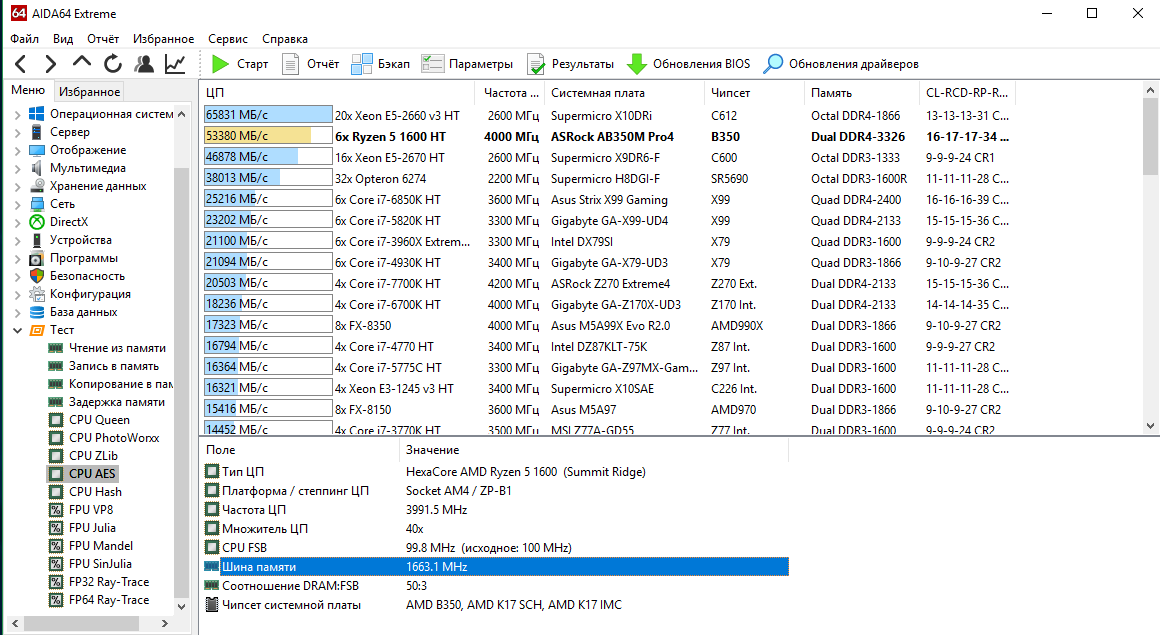This screenshot has width=1160, height=635.
Task: Expand the Хранение данных tree node
Action: pyautogui.click(x=18, y=187)
